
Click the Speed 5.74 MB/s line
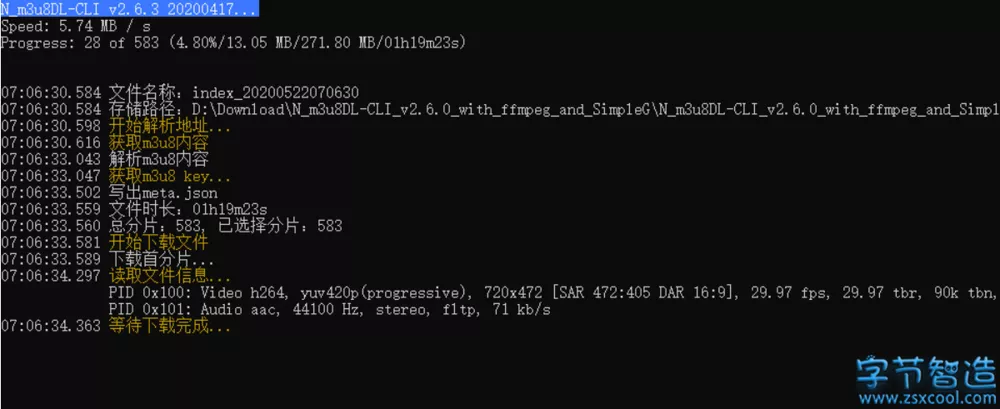(76, 26)
